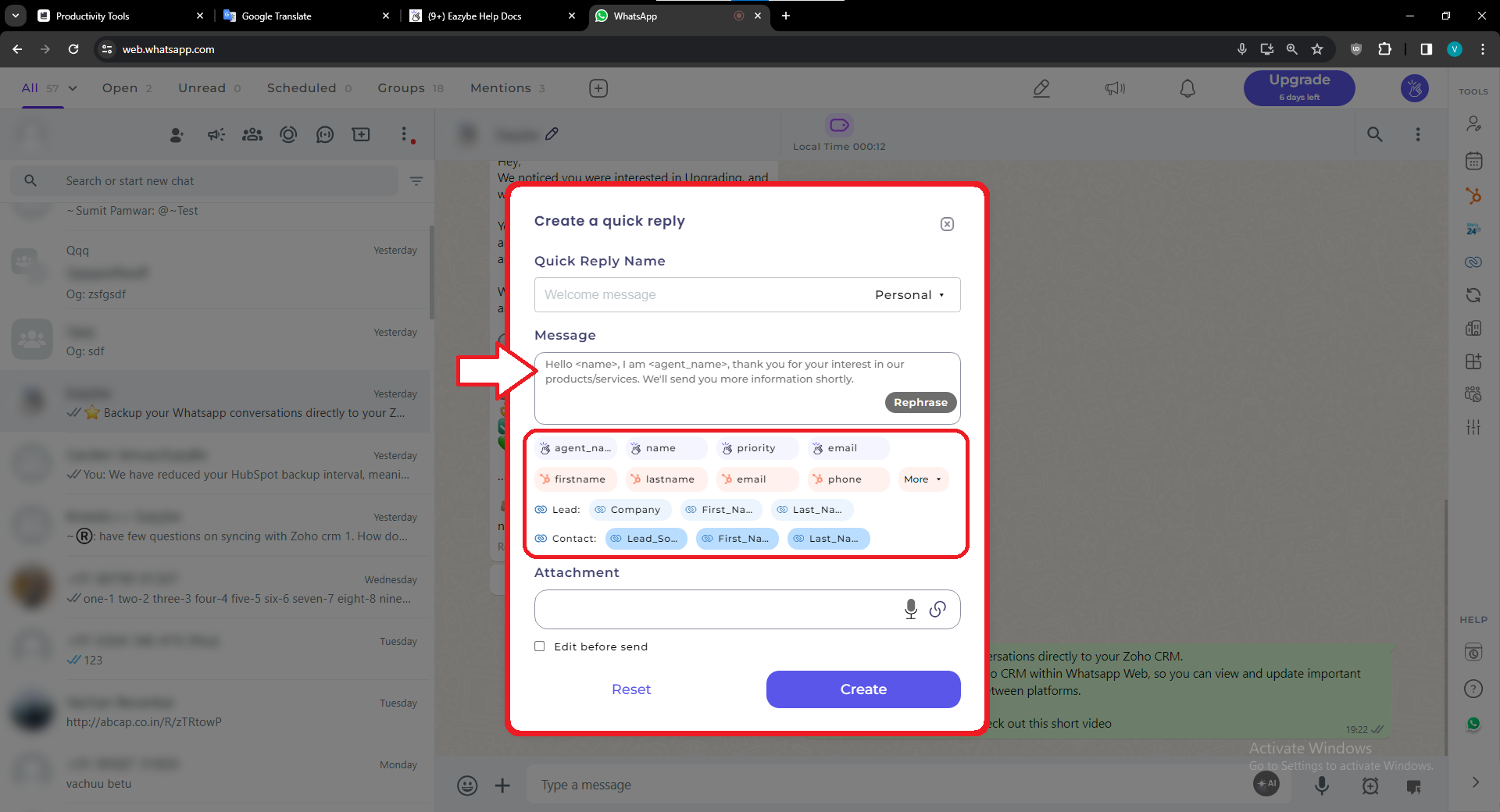Click the microphone icon in Attachment field
This screenshot has width=1500, height=812.
[x=911, y=609]
